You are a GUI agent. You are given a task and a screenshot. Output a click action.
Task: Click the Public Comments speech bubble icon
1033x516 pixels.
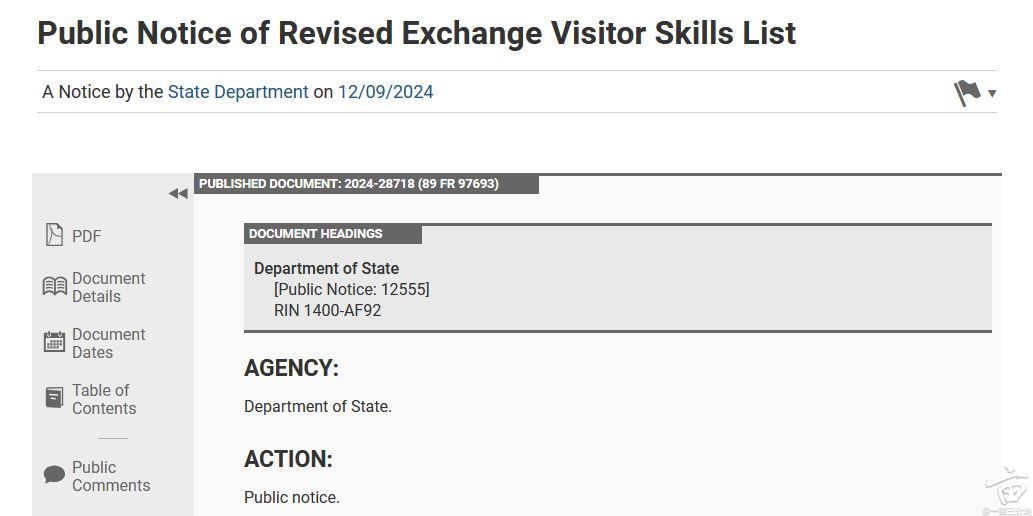[54, 475]
